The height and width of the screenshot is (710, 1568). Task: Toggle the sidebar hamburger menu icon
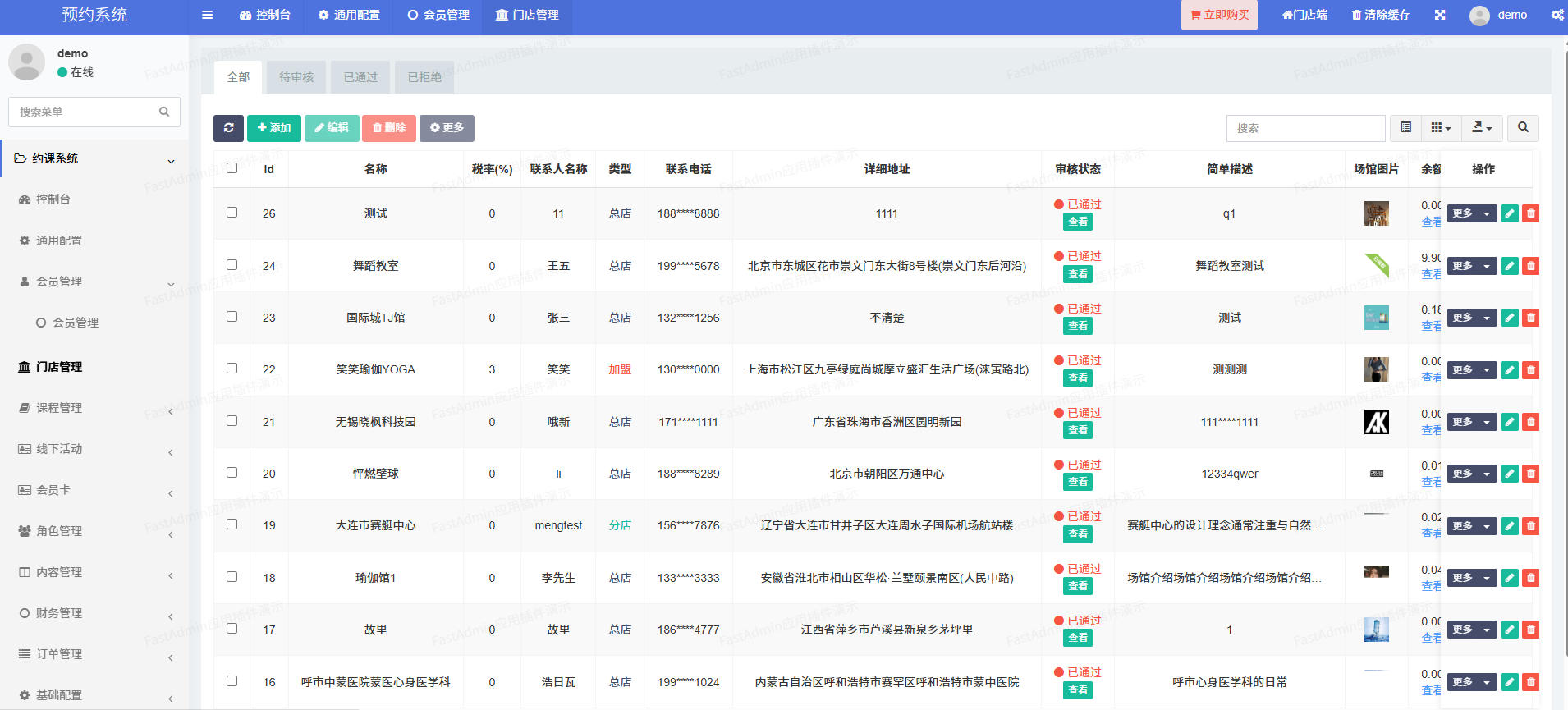[x=207, y=15]
